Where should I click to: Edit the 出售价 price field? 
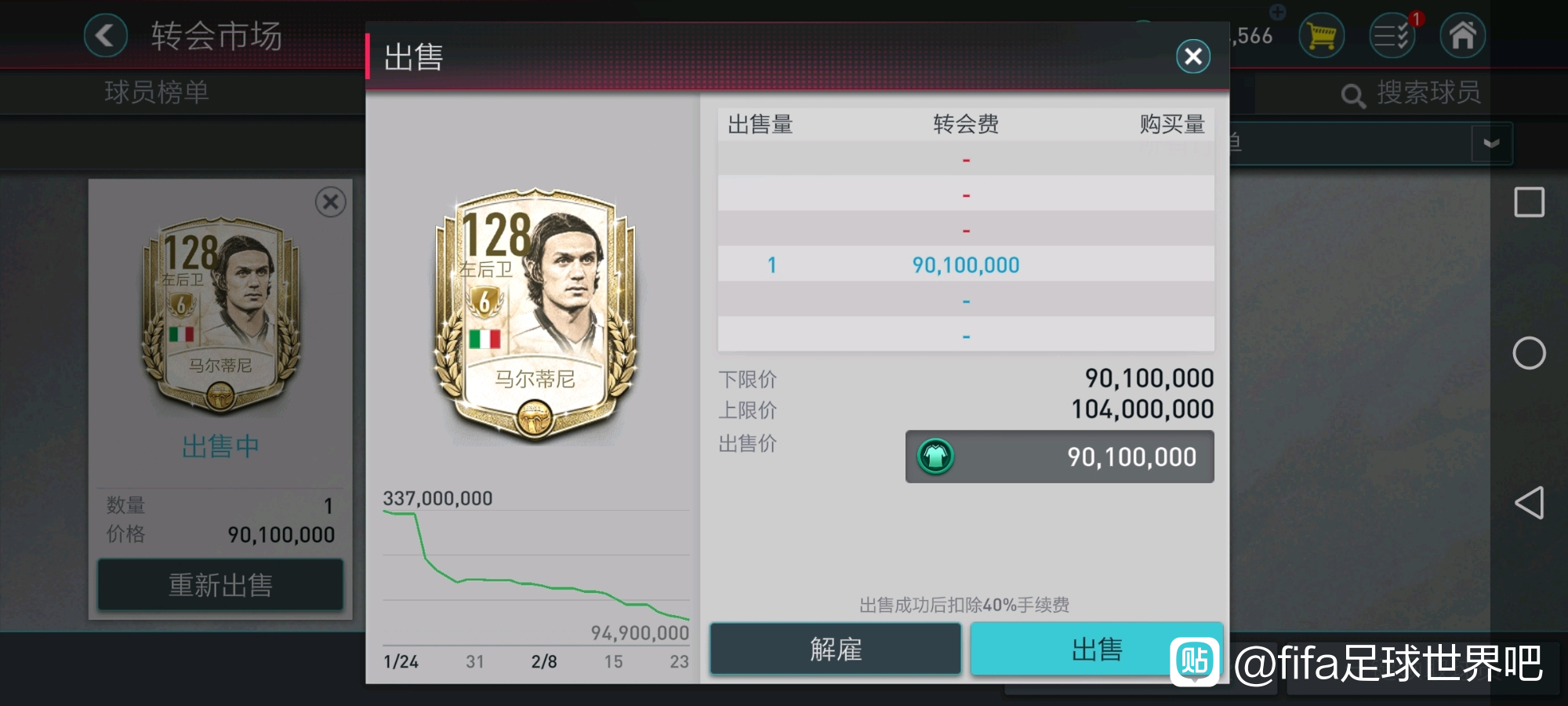click(x=1060, y=457)
